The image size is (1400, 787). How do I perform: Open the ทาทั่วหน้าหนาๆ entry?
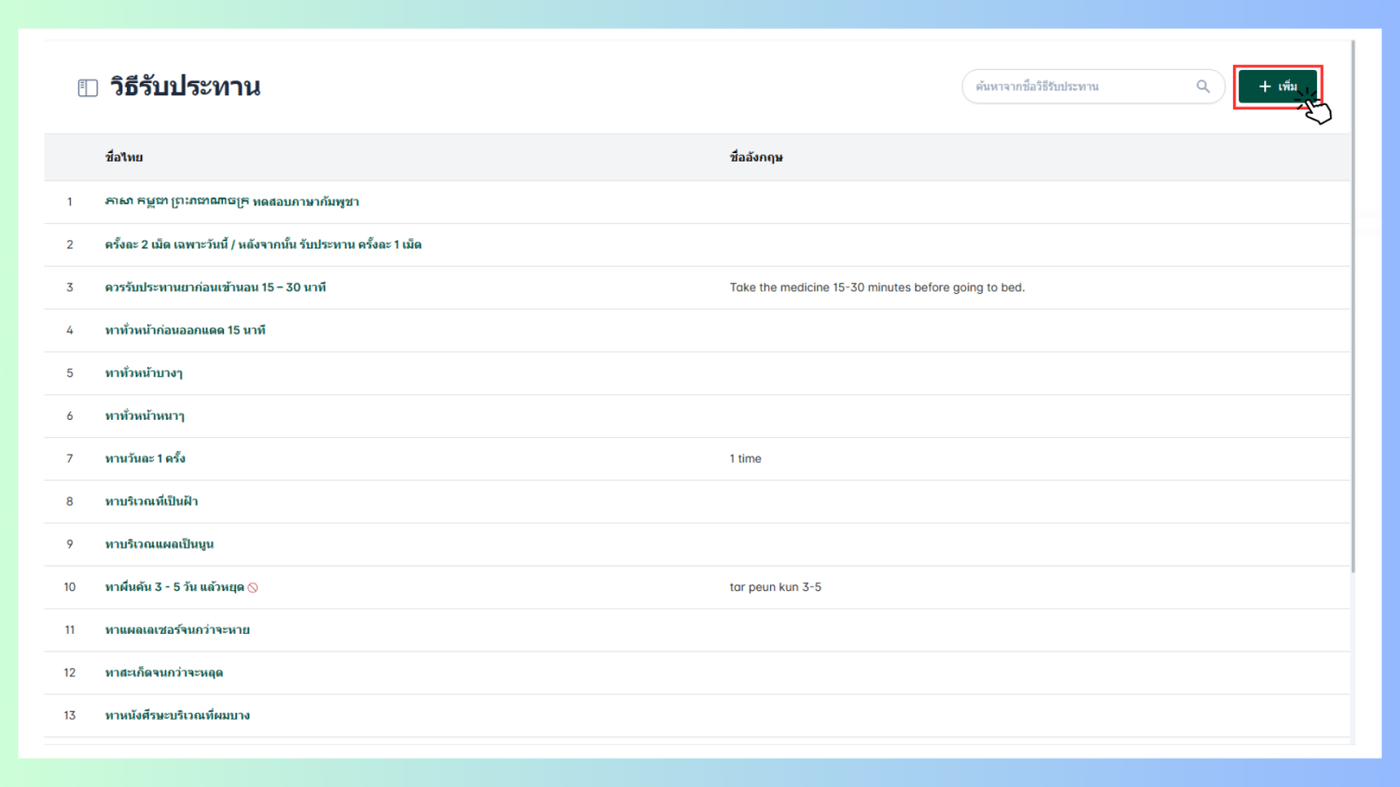145,416
